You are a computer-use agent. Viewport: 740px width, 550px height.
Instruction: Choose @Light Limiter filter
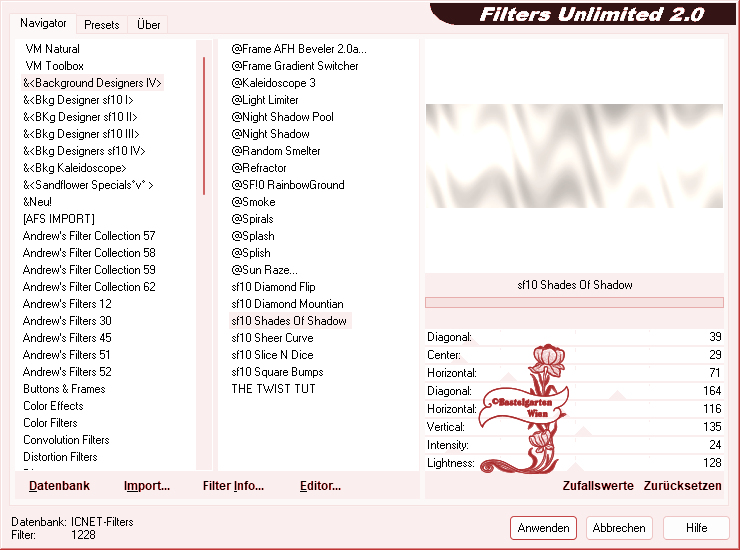coord(265,100)
